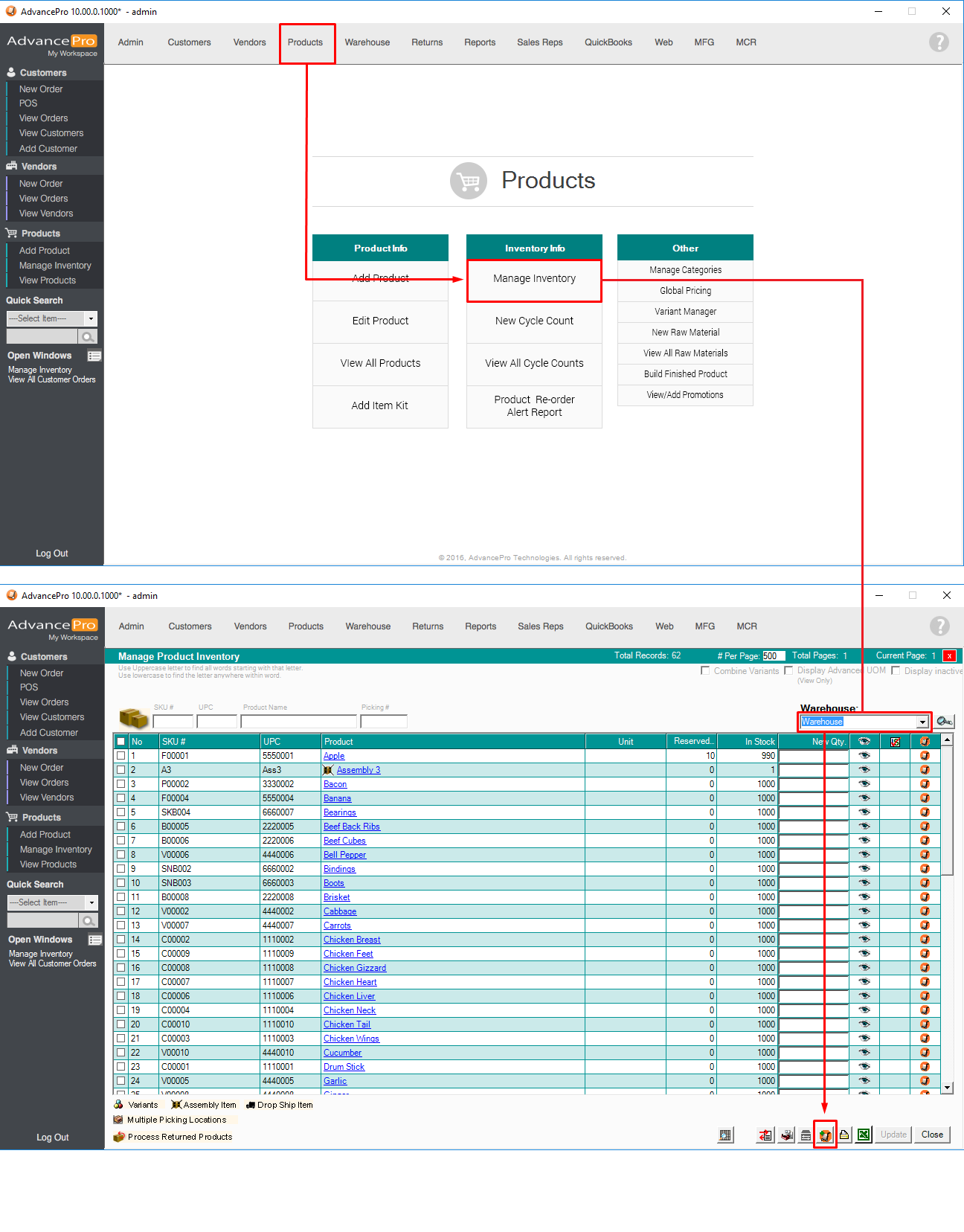Click the cart icon in the Brisket row
The image size is (964, 1232).
pos(925,897)
